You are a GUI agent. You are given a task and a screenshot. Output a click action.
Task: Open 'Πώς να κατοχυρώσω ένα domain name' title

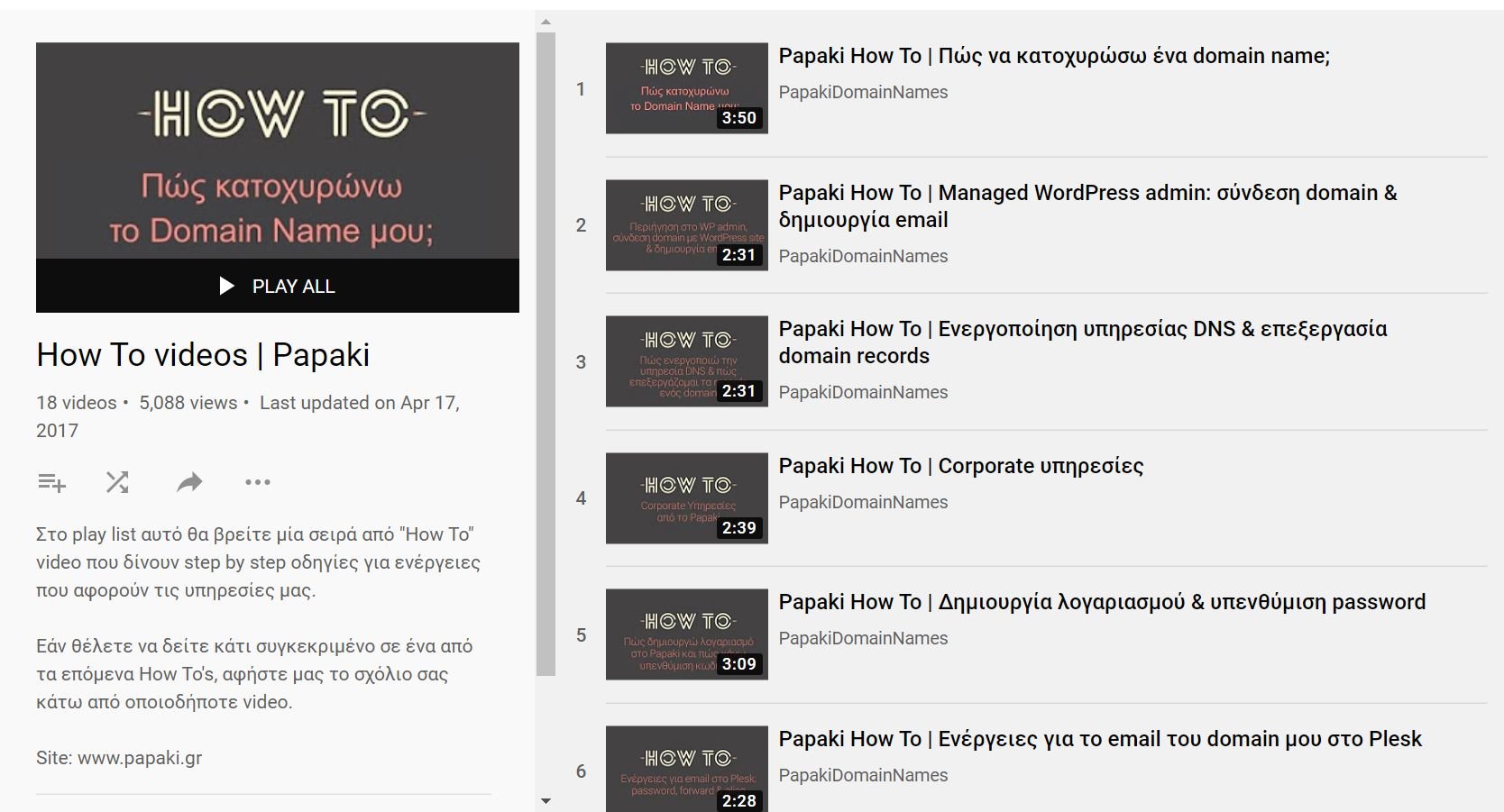[1054, 56]
